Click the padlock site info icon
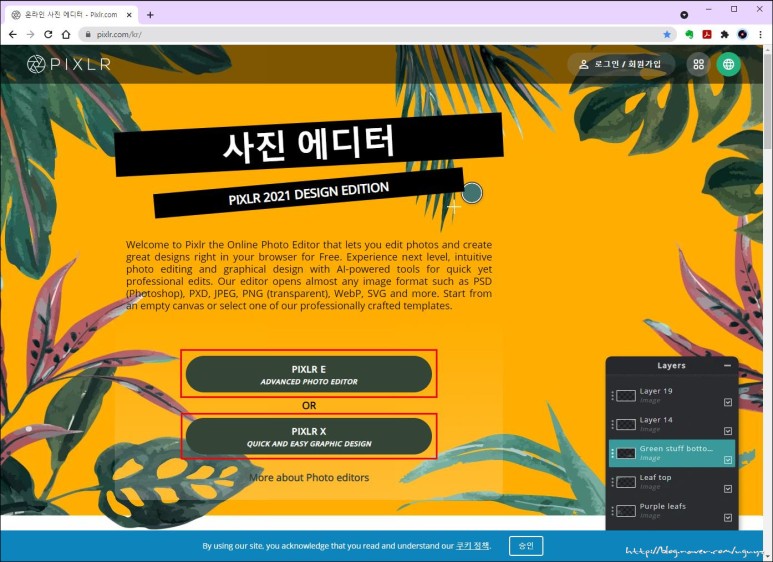773x562 pixels. point(88,35)
